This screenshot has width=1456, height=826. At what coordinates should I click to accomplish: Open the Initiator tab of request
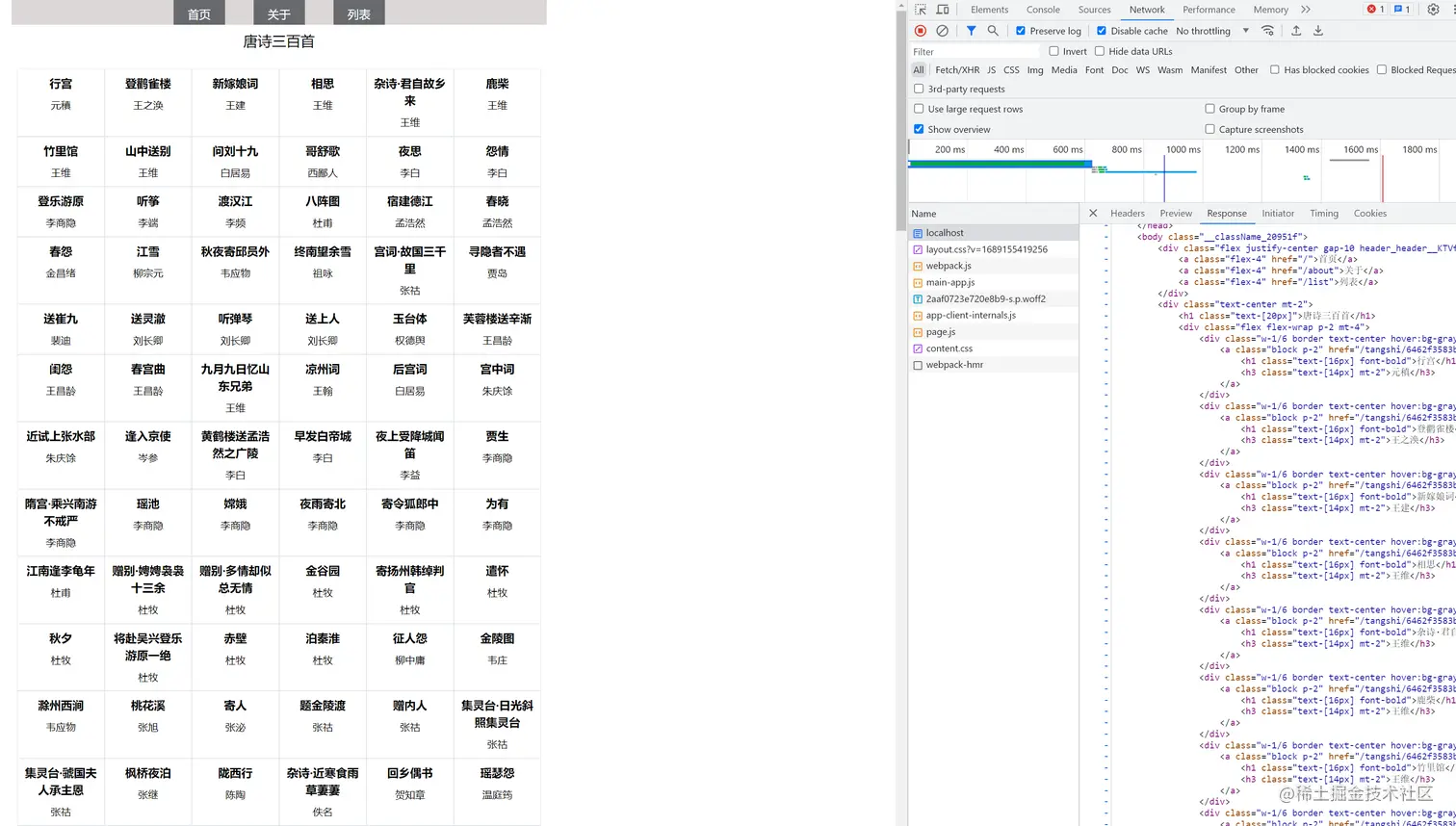1278,213
